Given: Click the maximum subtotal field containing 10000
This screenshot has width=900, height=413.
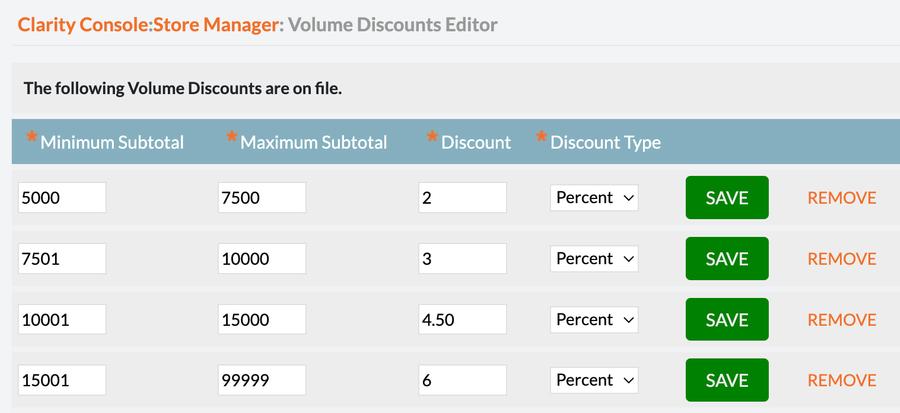Looking at the screenshot, I should 262,259.
